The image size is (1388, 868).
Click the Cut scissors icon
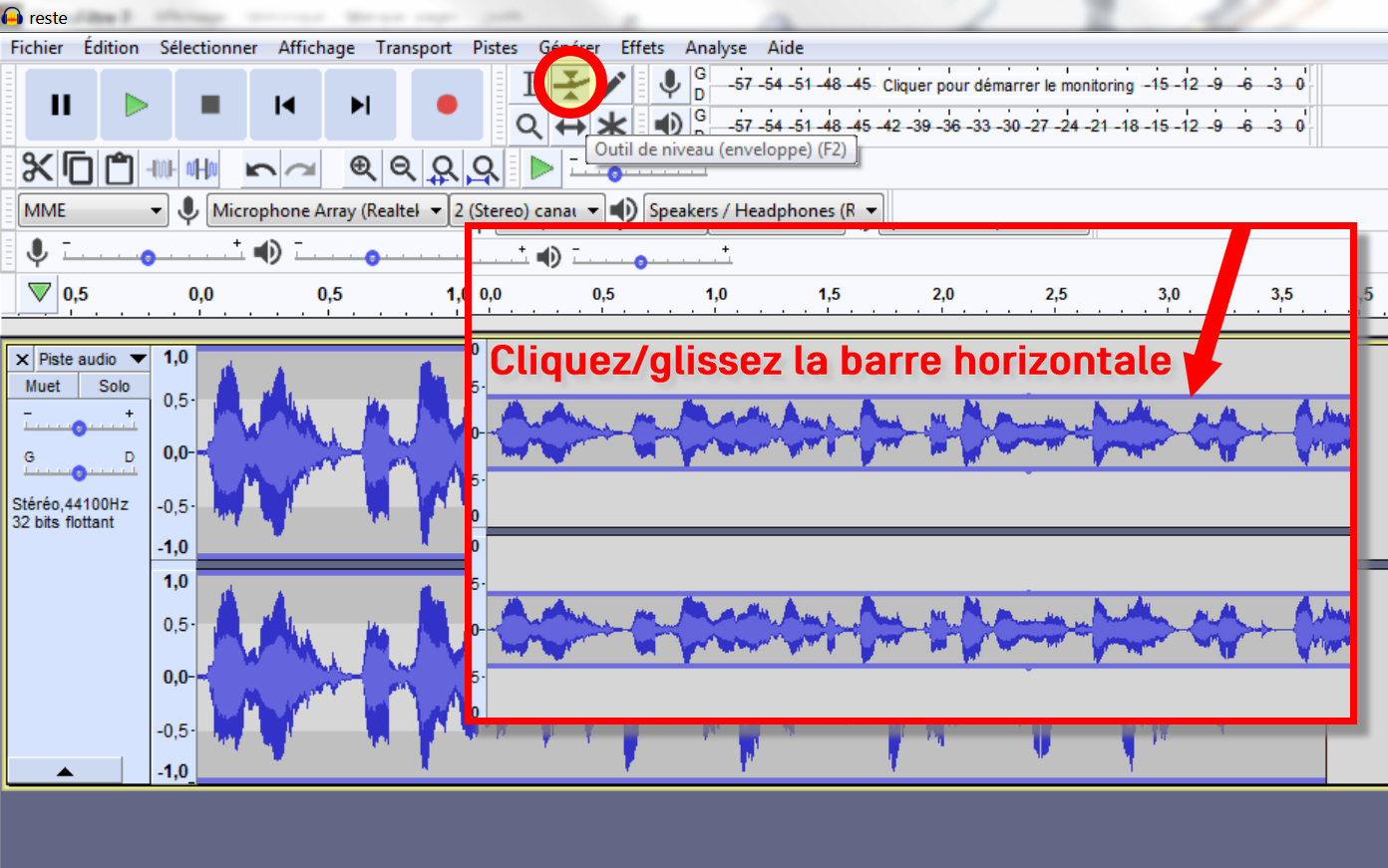[x=37, y=167]
